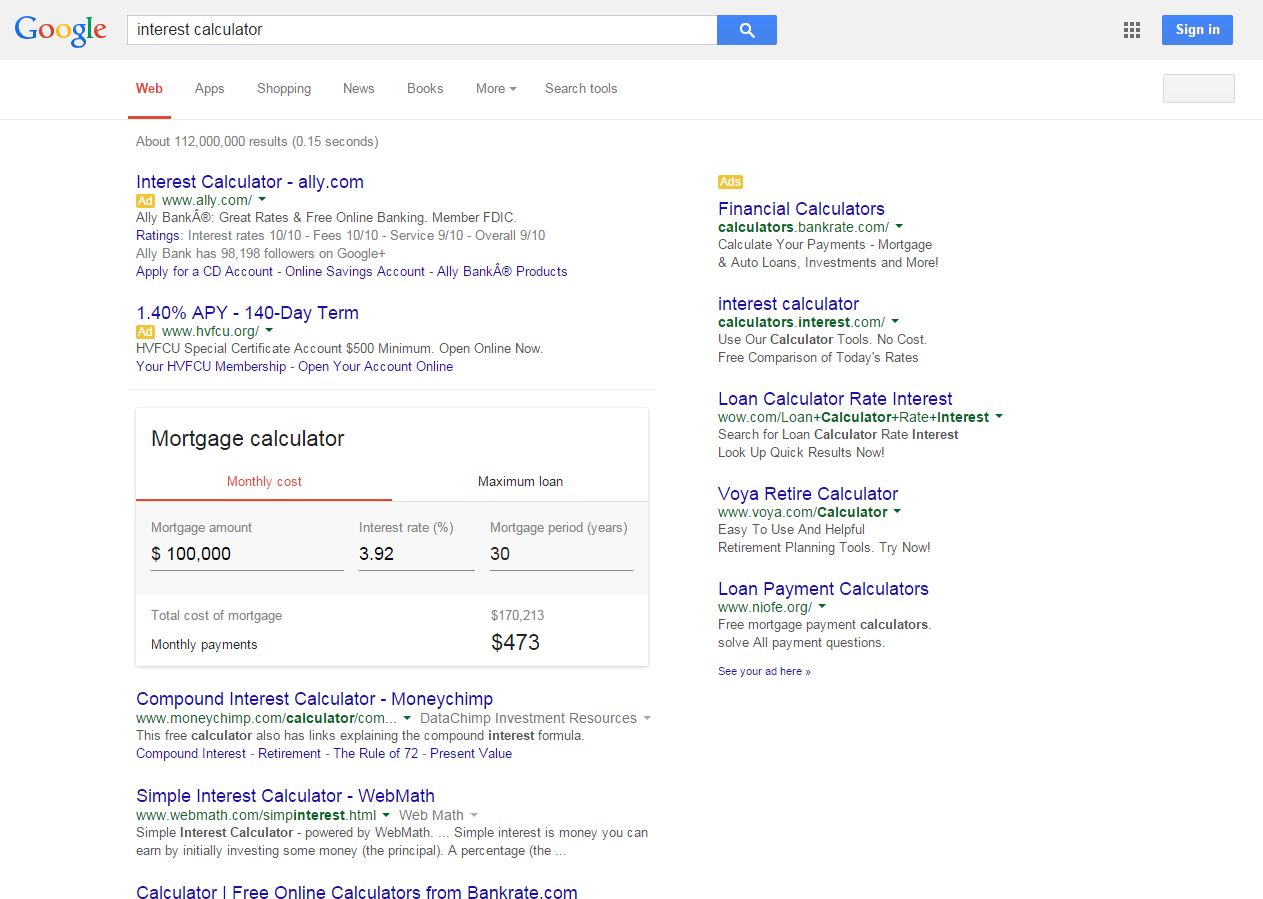The height and width of the screenshot is (899, 1263).
Task: Click the blank gray button below Sign in
Action: point(1198,88)
